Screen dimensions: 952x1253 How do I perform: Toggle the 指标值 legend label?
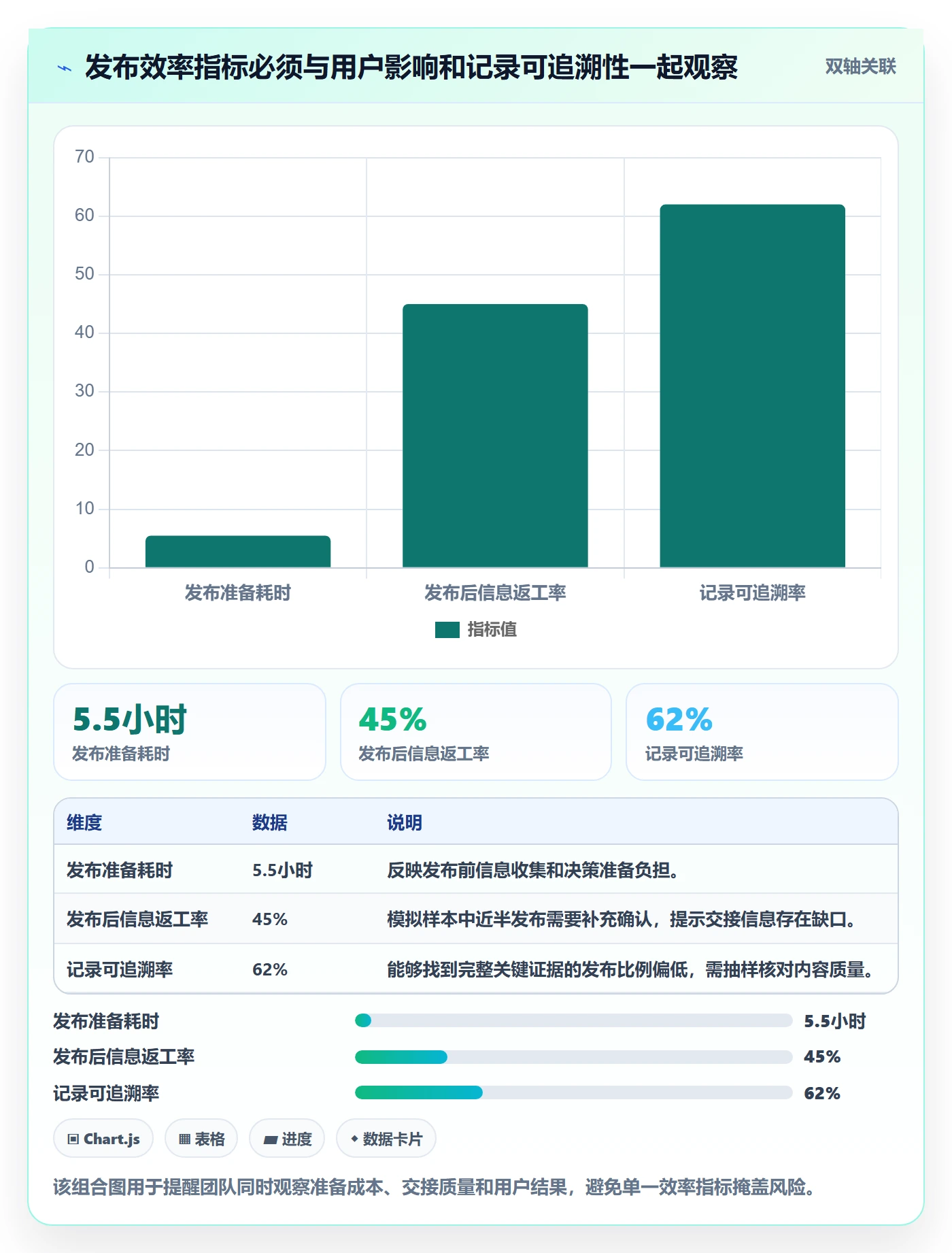tap(492, 630)
